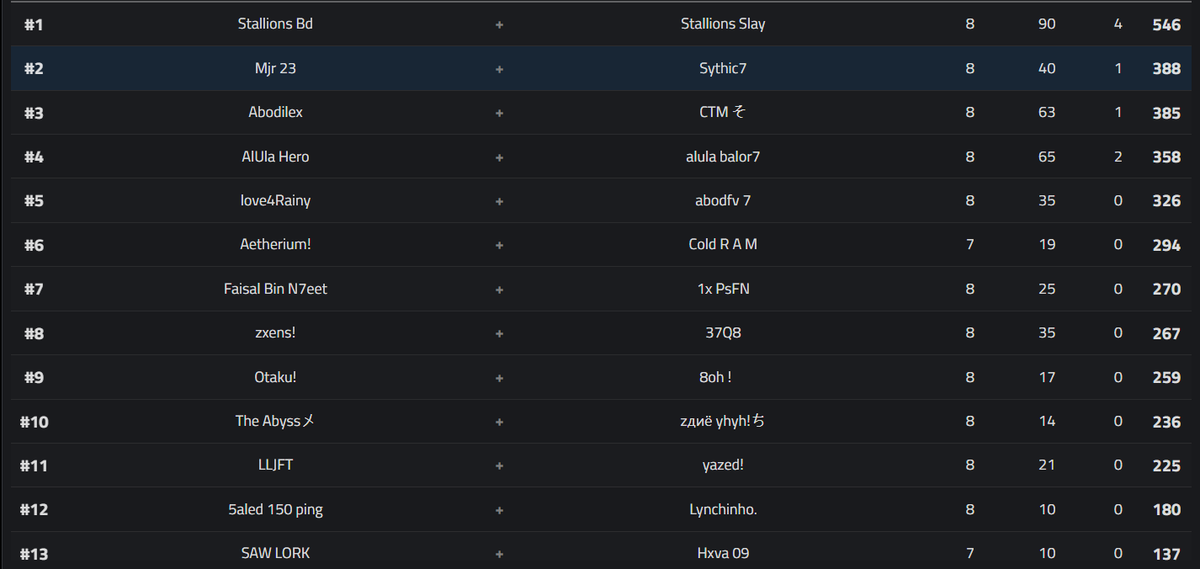This screenshot has width=1200, height=569.
Task: Click plus sign in Stallions Bd row
Action: [499, 24]
